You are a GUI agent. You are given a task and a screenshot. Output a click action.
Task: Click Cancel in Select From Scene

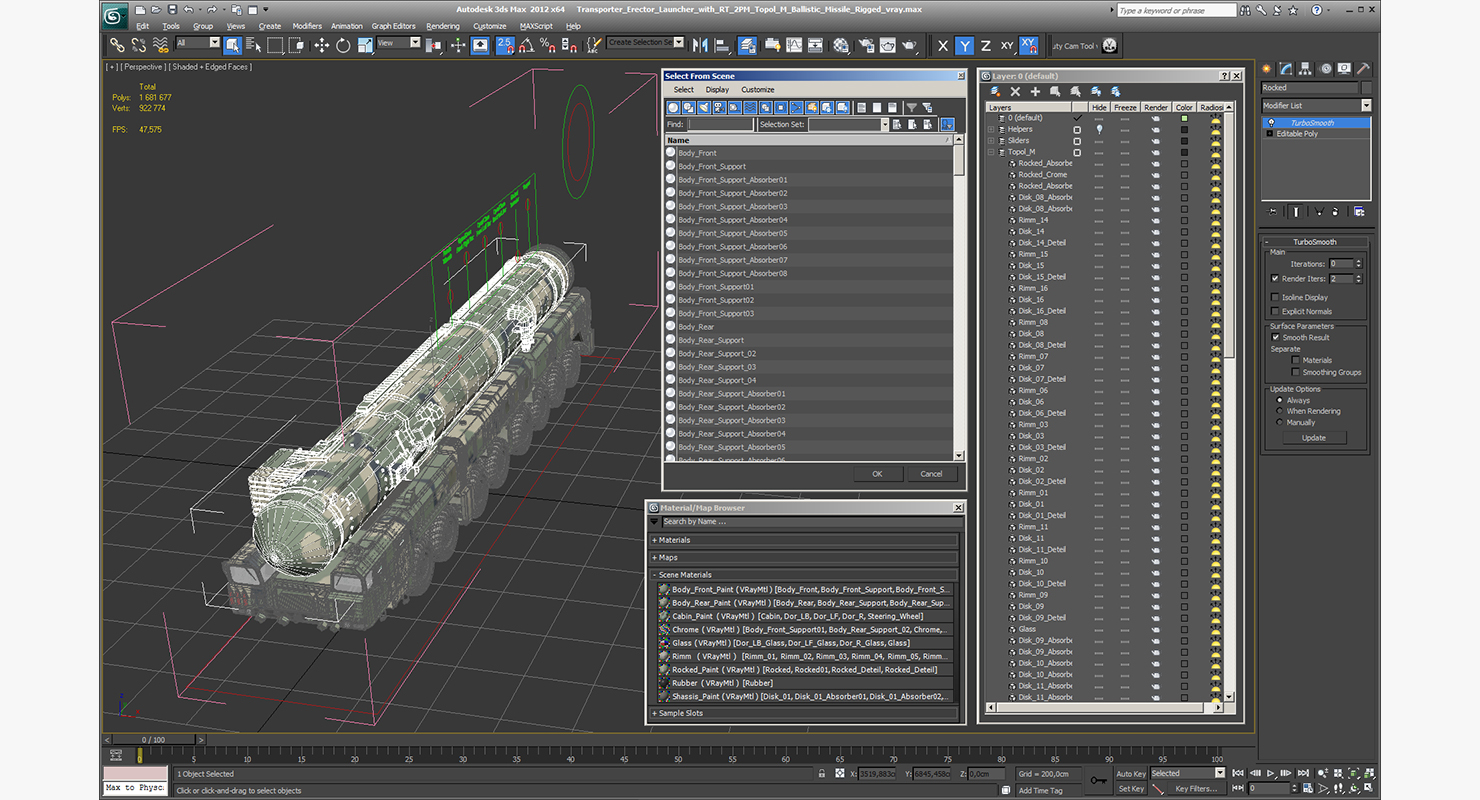pos(931,474)
